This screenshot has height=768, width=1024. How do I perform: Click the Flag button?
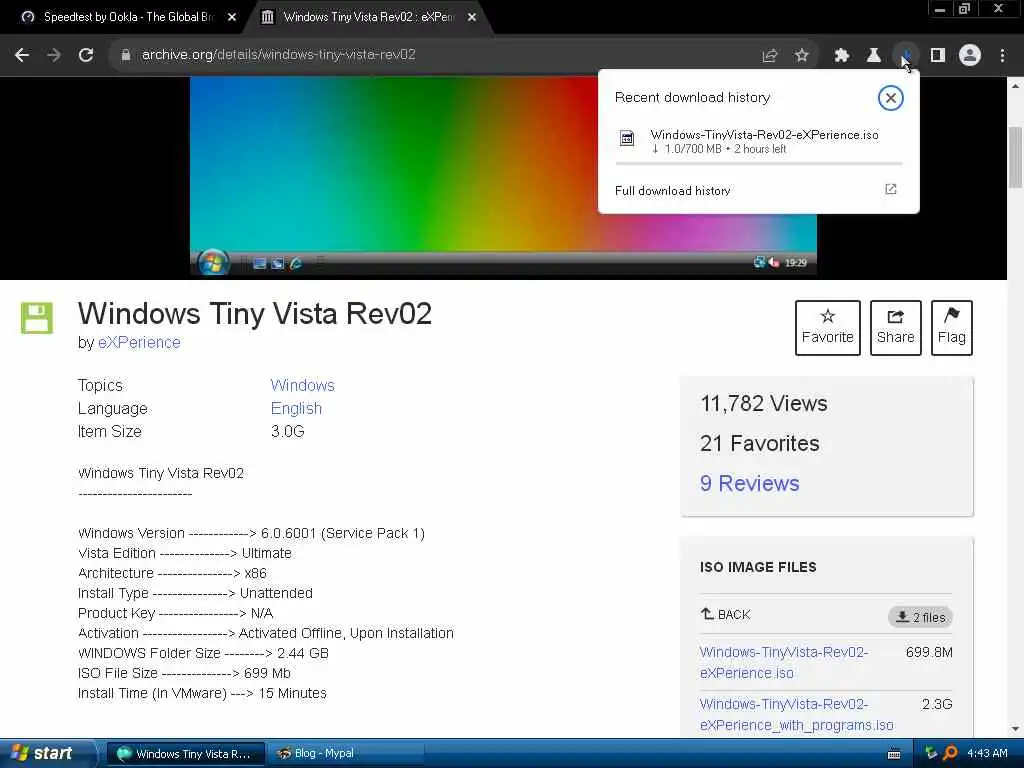click(952, 328)
